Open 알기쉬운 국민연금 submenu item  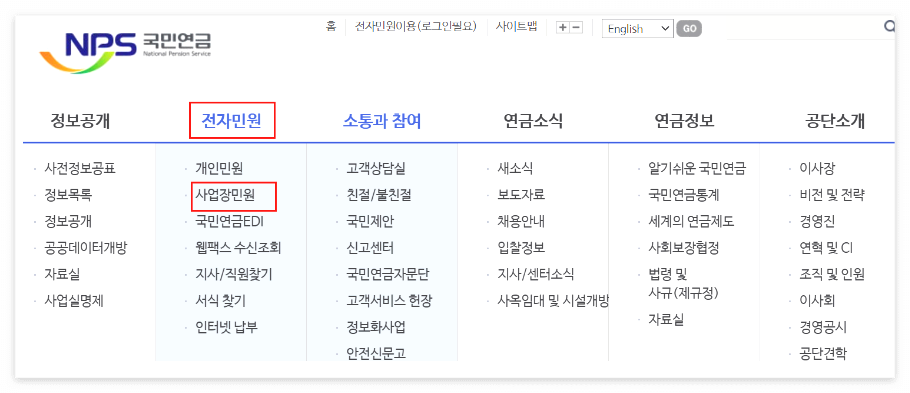coord(697,169)
